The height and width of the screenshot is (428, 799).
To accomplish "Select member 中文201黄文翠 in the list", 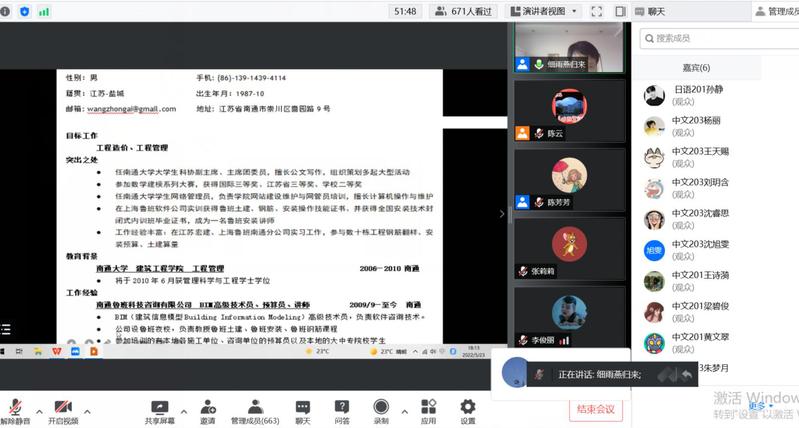I will [x=716, y=343].
